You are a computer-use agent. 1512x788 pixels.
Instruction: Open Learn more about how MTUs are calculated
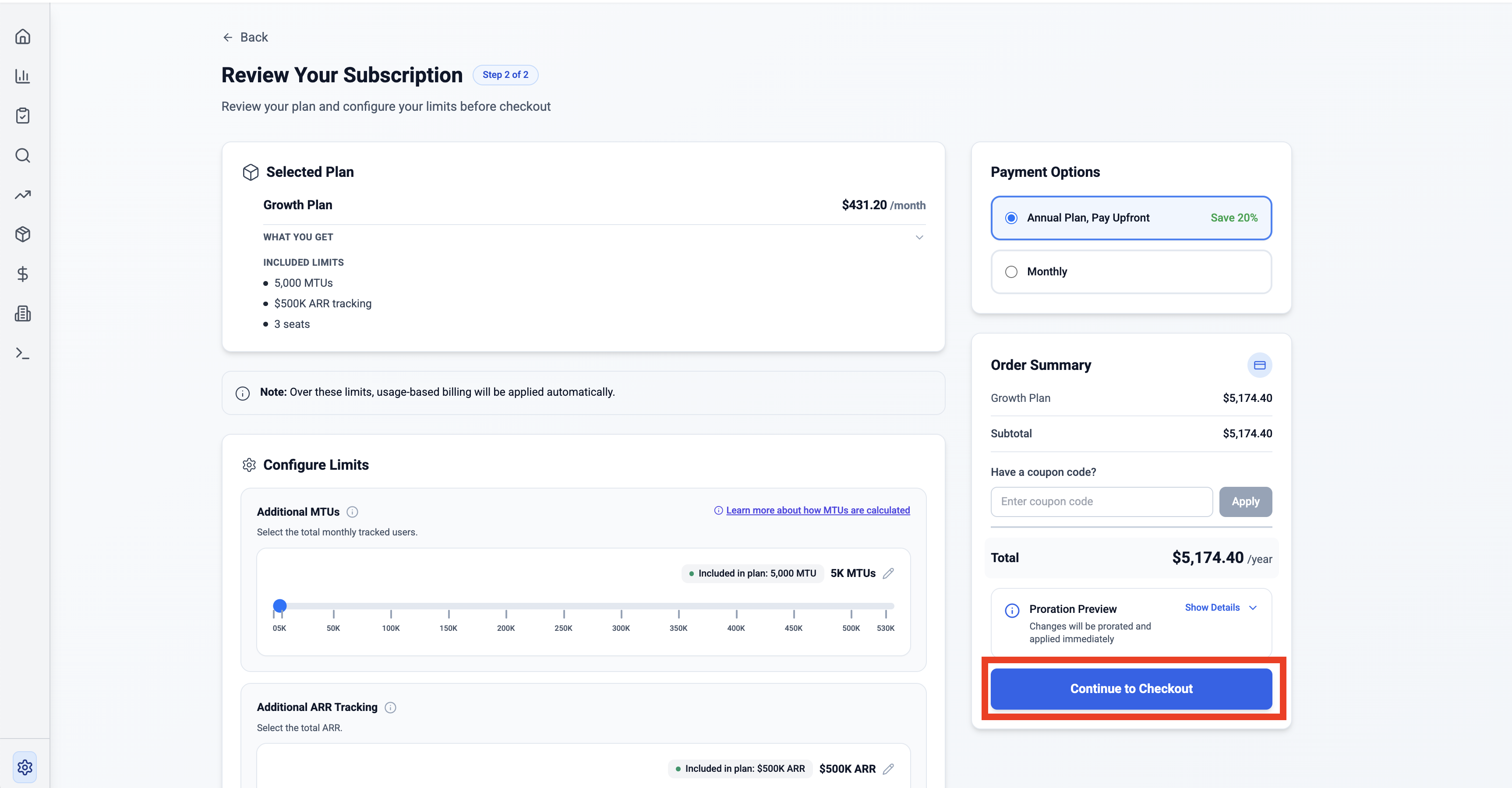tap(818, 510)
